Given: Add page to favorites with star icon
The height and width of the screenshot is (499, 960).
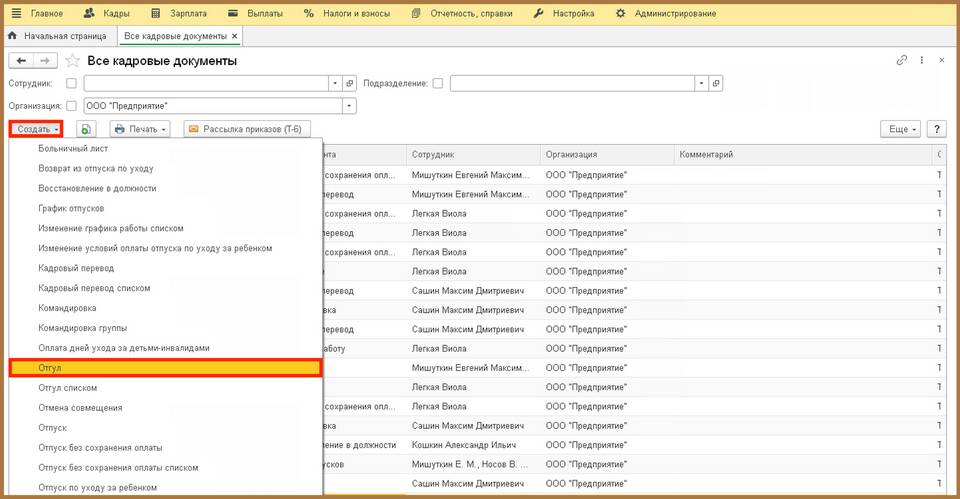Looking at the screenshot, I should [72, 61].
